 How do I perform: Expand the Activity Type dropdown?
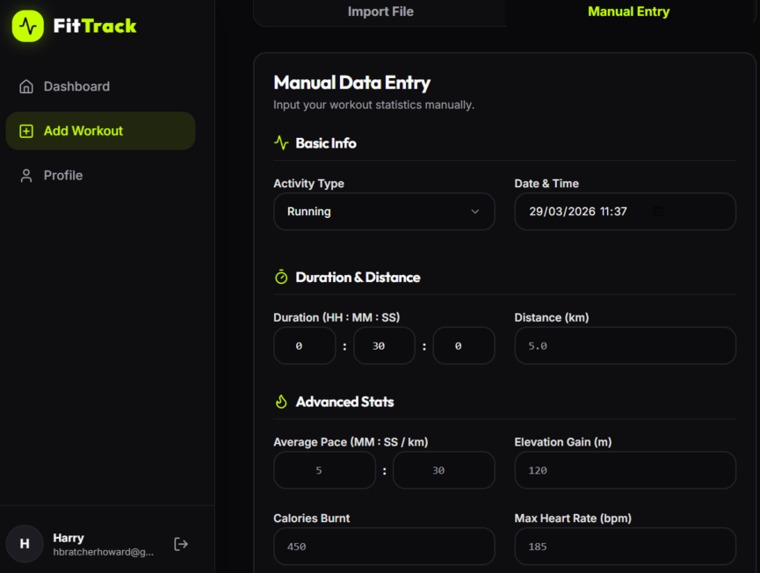[384, 211]
